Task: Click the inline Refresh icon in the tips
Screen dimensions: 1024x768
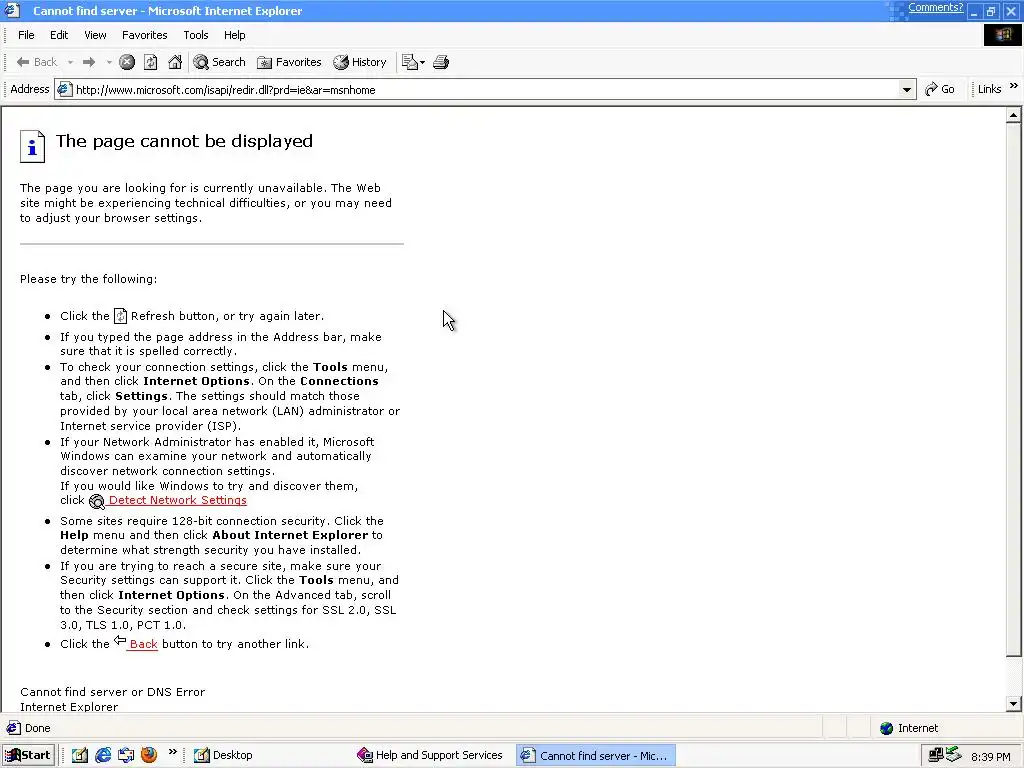Action: click(120, 316)
